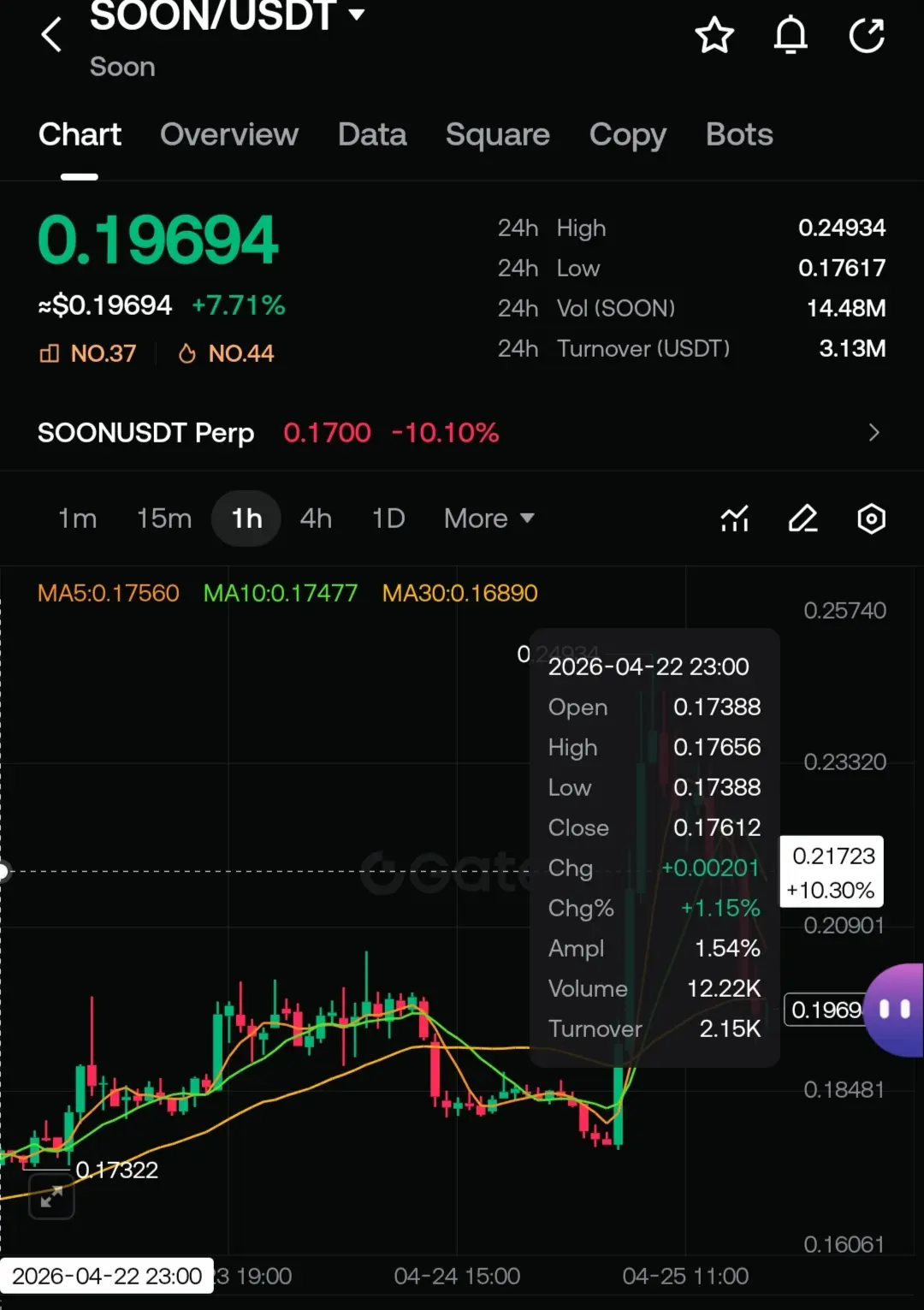Tap the 0.17322 low marker on chart
This screenshot has width=924, height=1310.
coord(117,1171)
